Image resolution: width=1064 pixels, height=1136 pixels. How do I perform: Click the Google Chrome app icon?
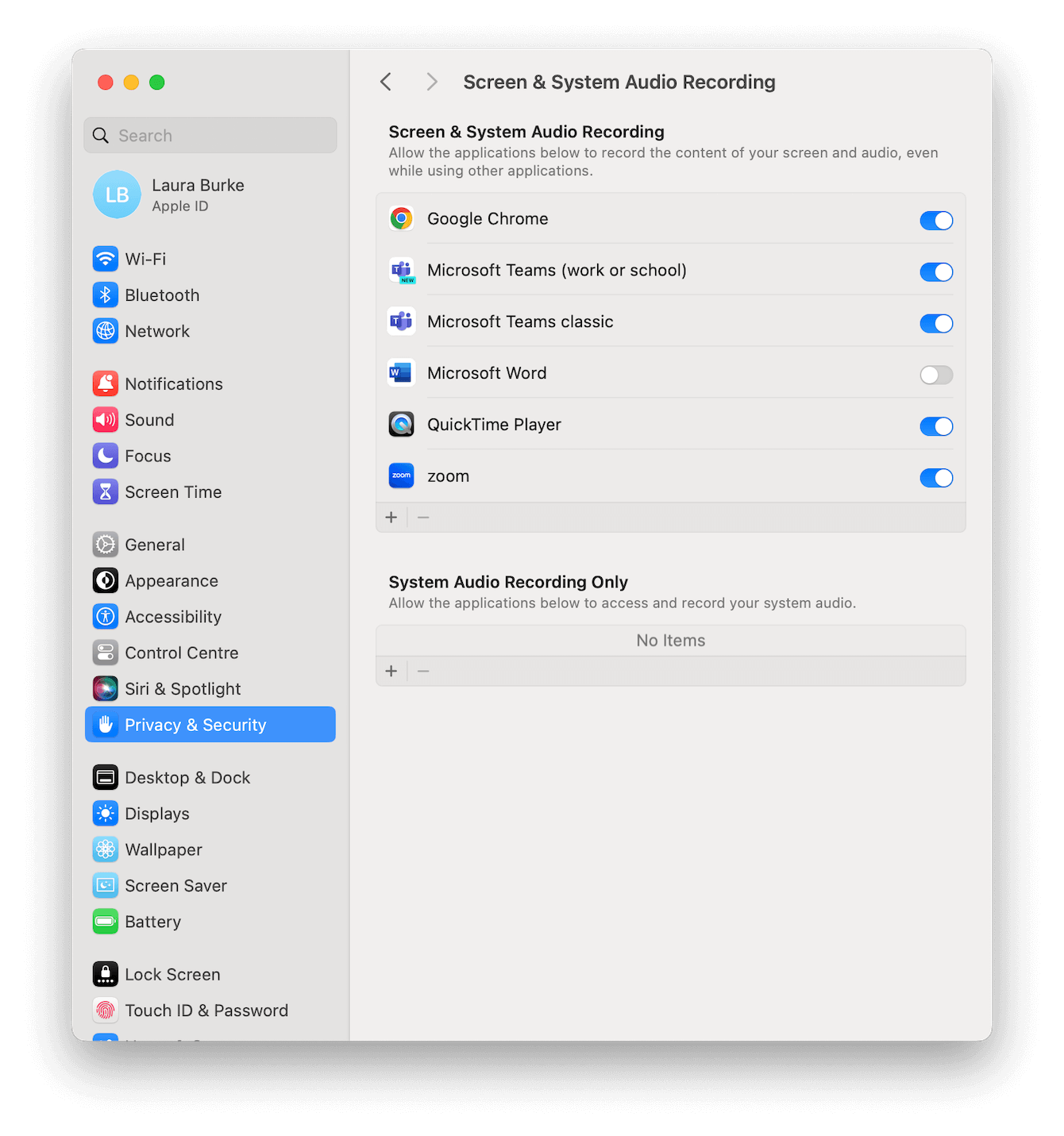pyautogui.click(x=402, y=218)
